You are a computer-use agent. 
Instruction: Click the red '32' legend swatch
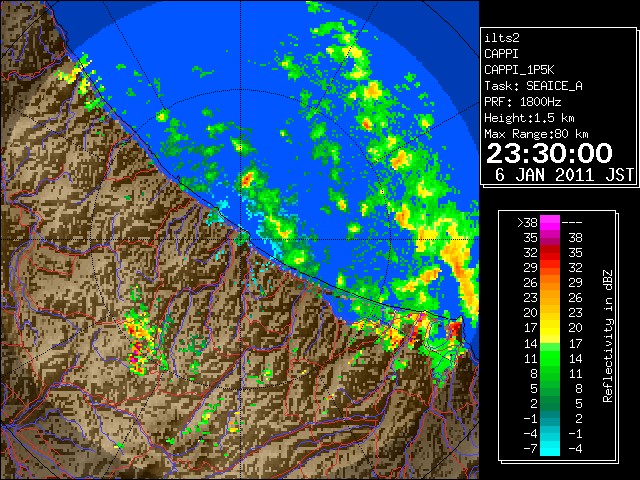pyautogui.click(x=550, y=253)
